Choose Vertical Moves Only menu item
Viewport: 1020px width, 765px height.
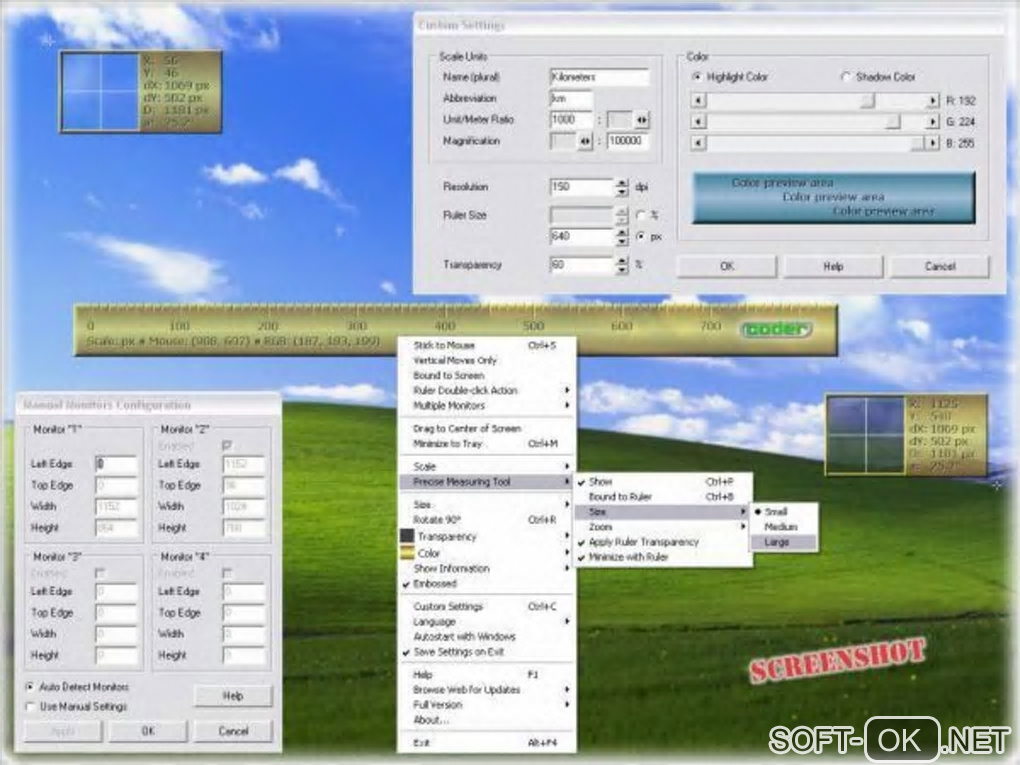487,360
